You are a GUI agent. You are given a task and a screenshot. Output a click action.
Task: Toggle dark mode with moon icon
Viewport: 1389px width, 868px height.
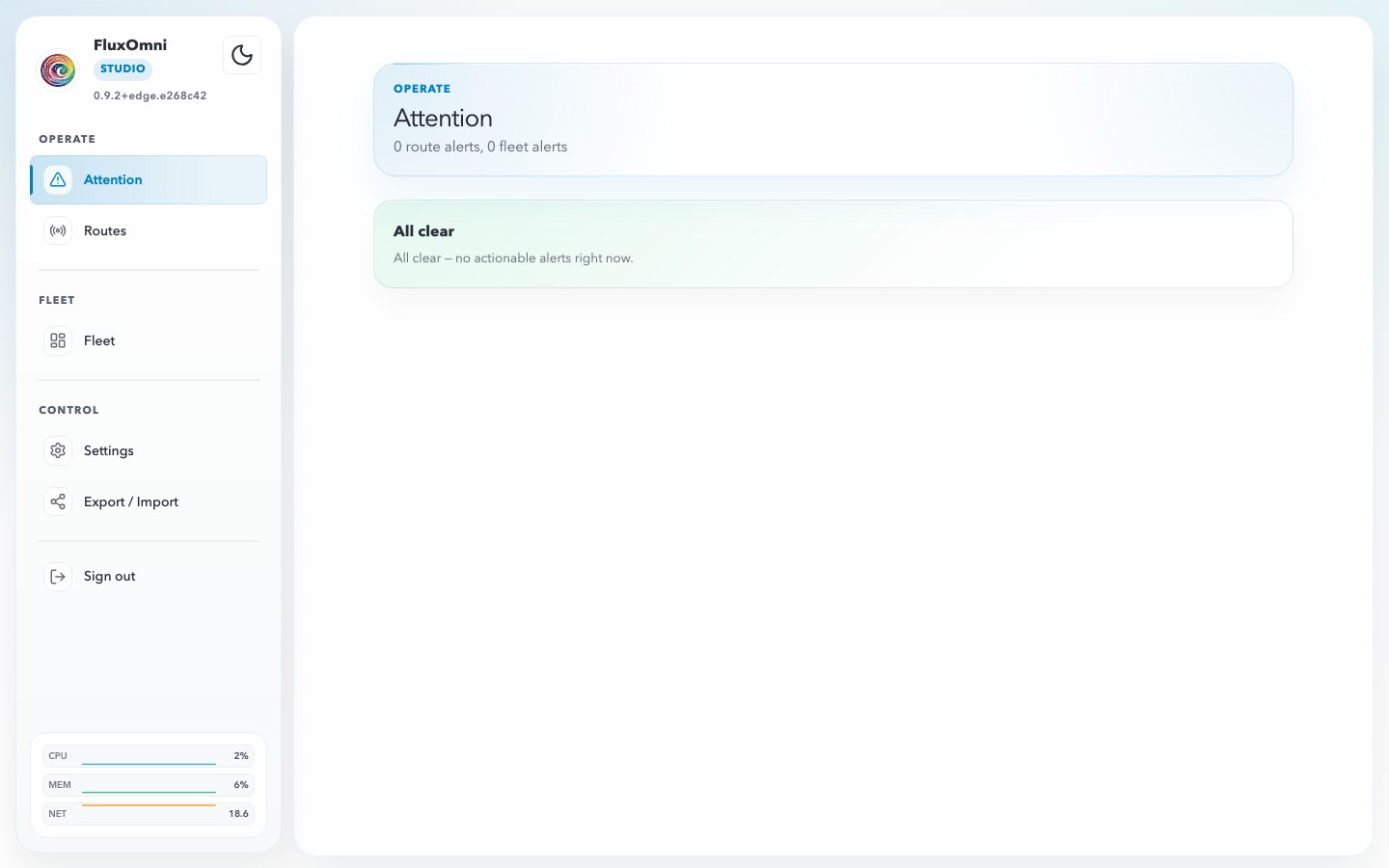[242, 55]
